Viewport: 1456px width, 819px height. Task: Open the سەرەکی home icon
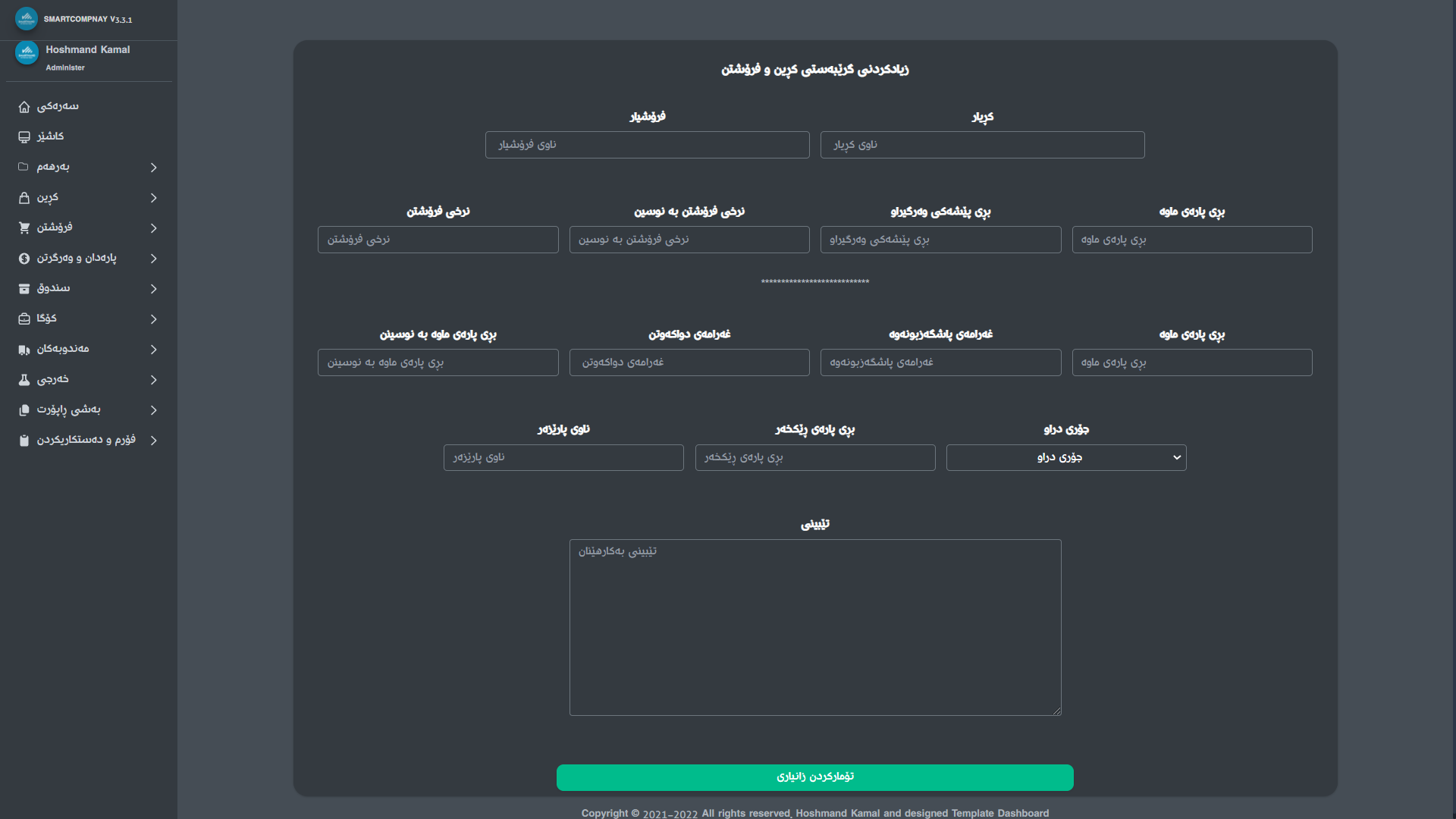24,107
